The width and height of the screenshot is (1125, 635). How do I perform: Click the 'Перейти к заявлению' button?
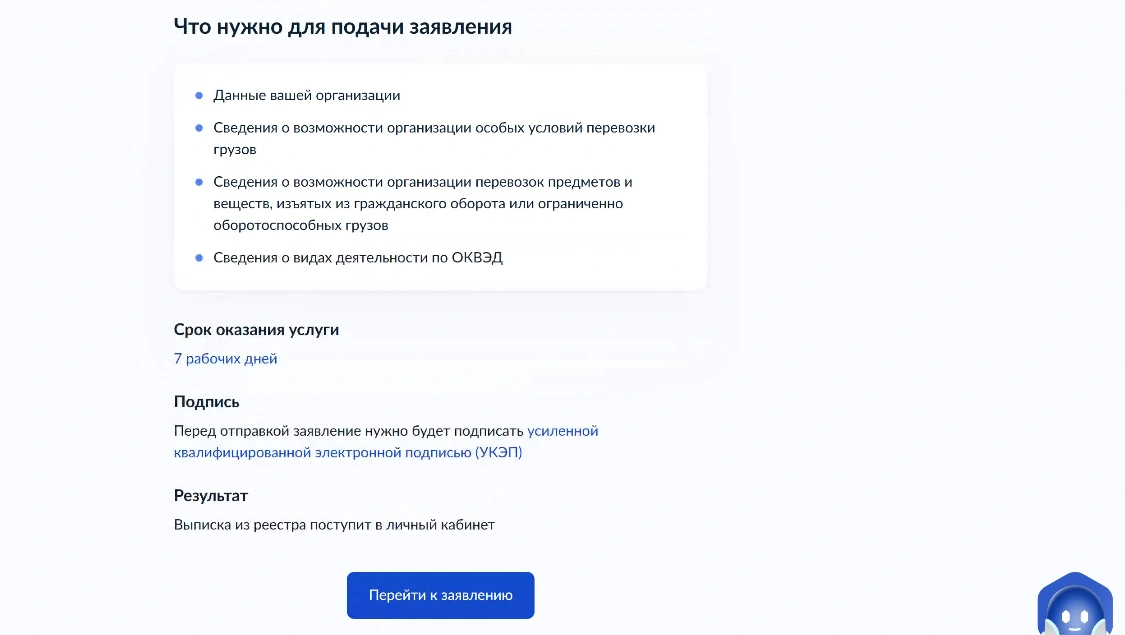[440, 595]
